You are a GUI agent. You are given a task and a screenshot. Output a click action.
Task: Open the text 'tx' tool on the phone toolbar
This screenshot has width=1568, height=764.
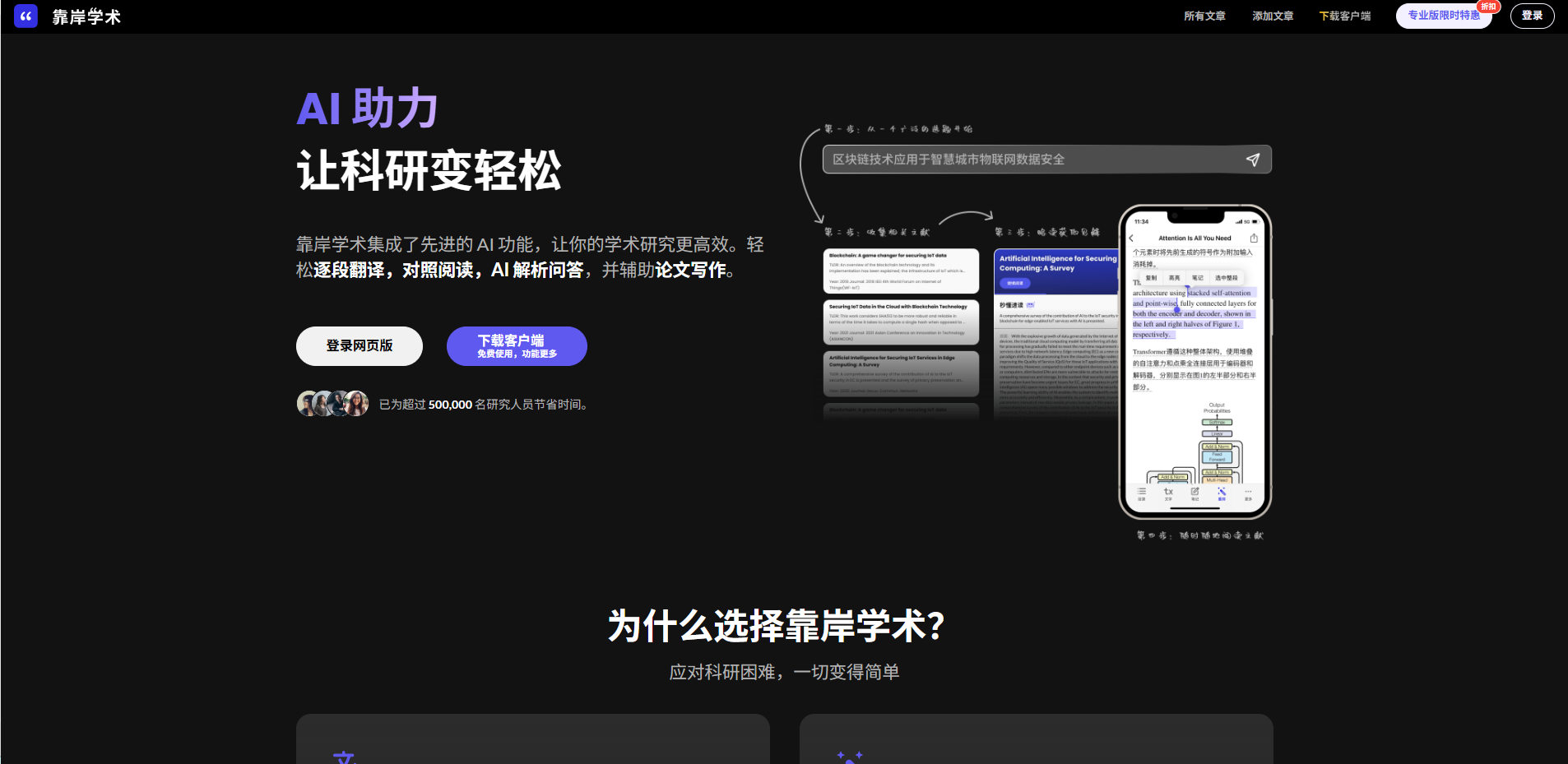[1168, 491]
